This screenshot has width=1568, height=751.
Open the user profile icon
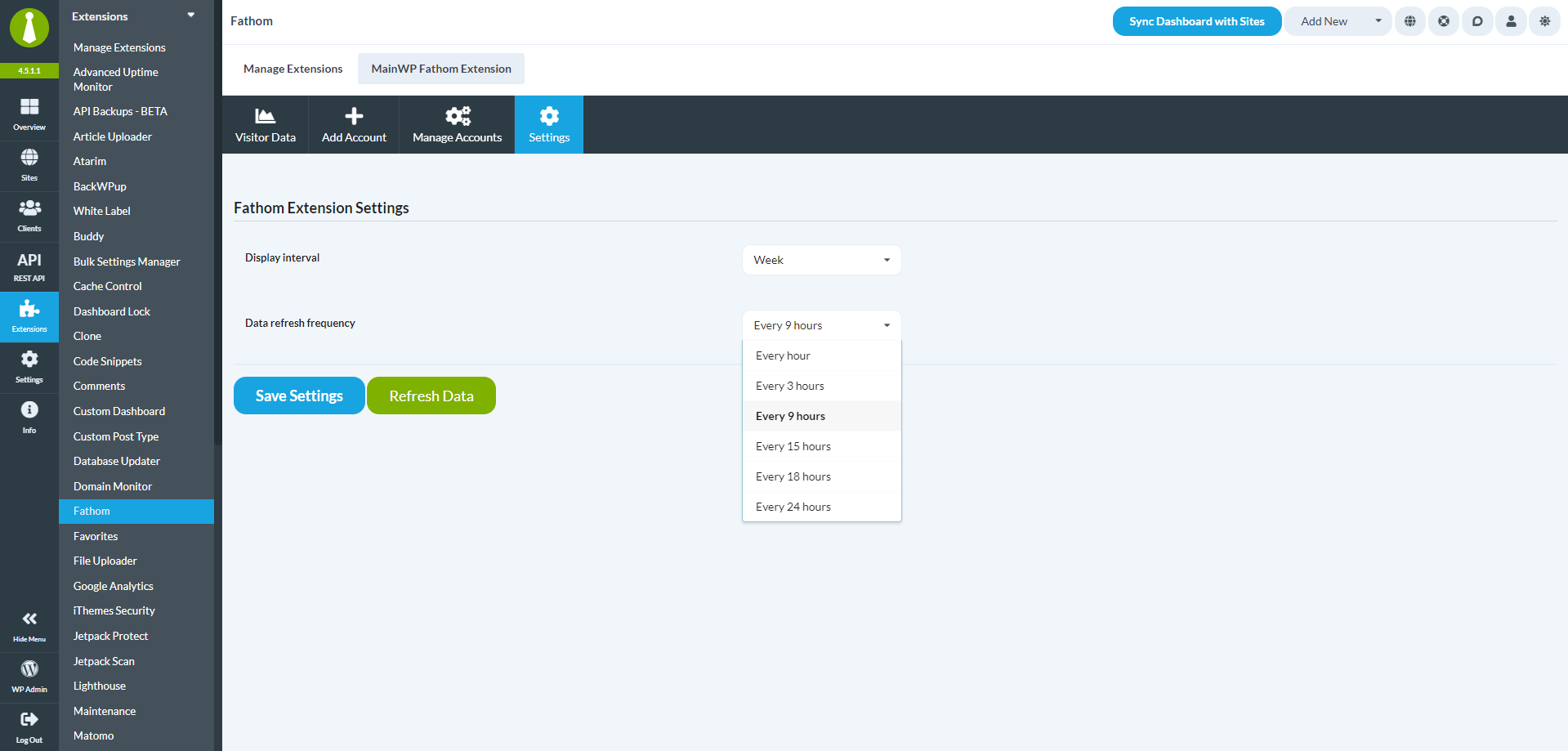[x=1511, y=21]
